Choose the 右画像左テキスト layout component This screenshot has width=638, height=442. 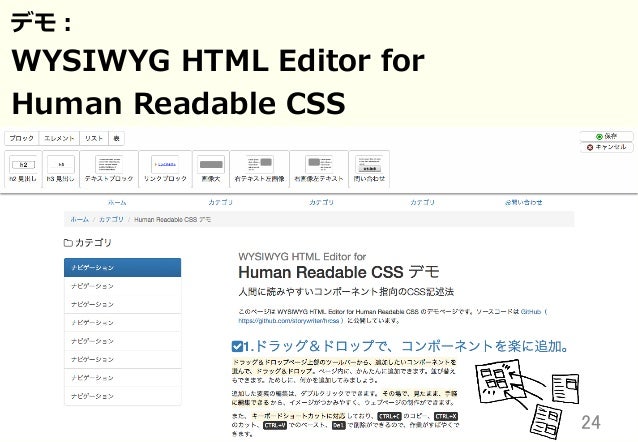point(319,169)
